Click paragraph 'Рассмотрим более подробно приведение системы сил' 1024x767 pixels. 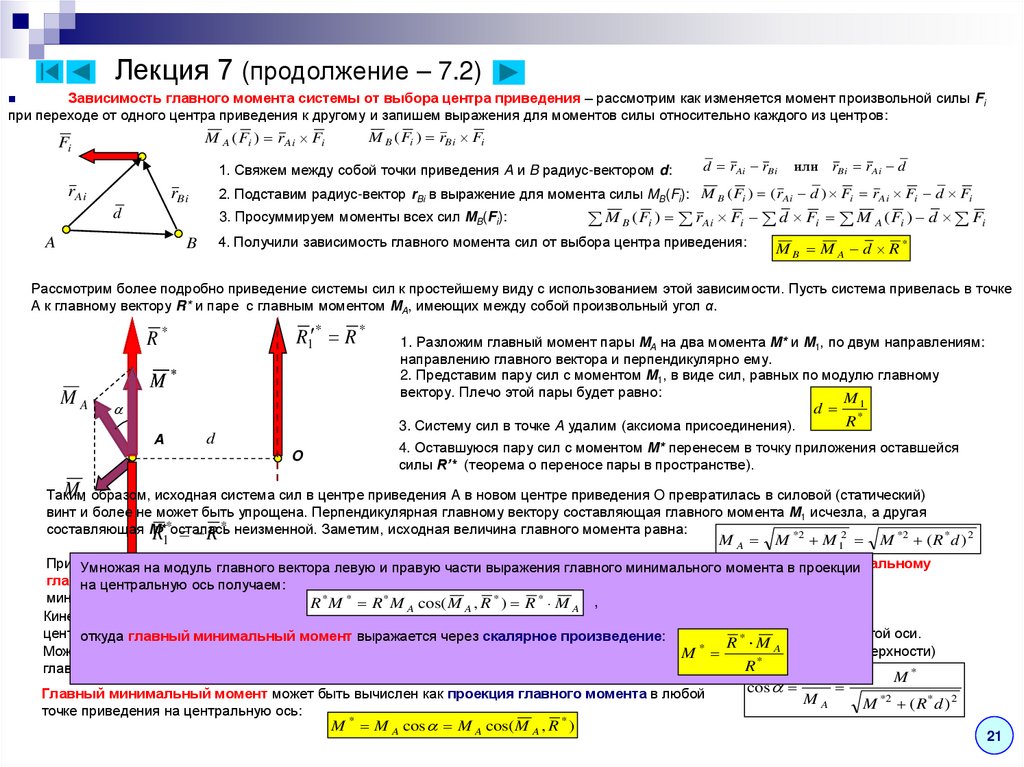coord(521,297)
